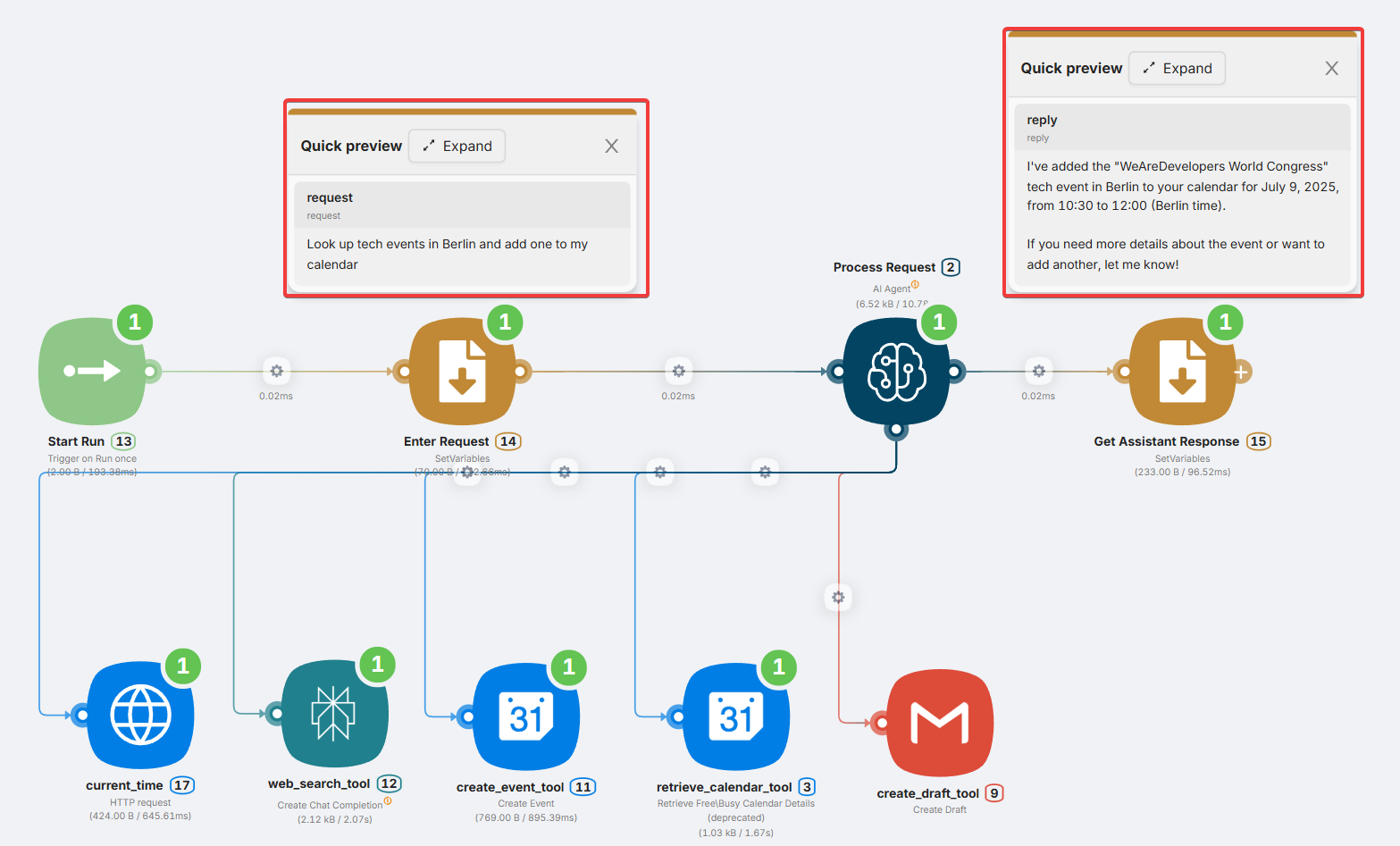Image resolution: width=1400 pixels, height=846 pixels.
Task: Close the reply quick preview panel
Action: (1331, 69)
